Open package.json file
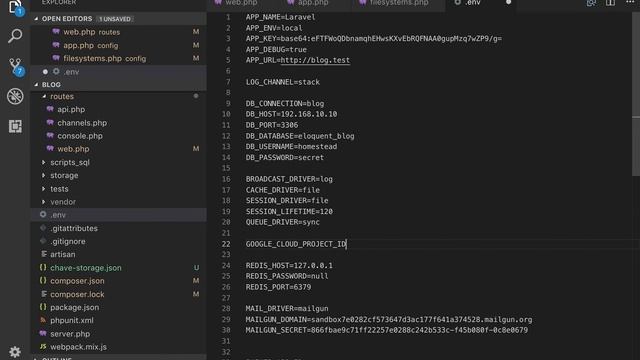Image resolution: width=640 pixels, height=360 pixels. click(x=118, y=307)
